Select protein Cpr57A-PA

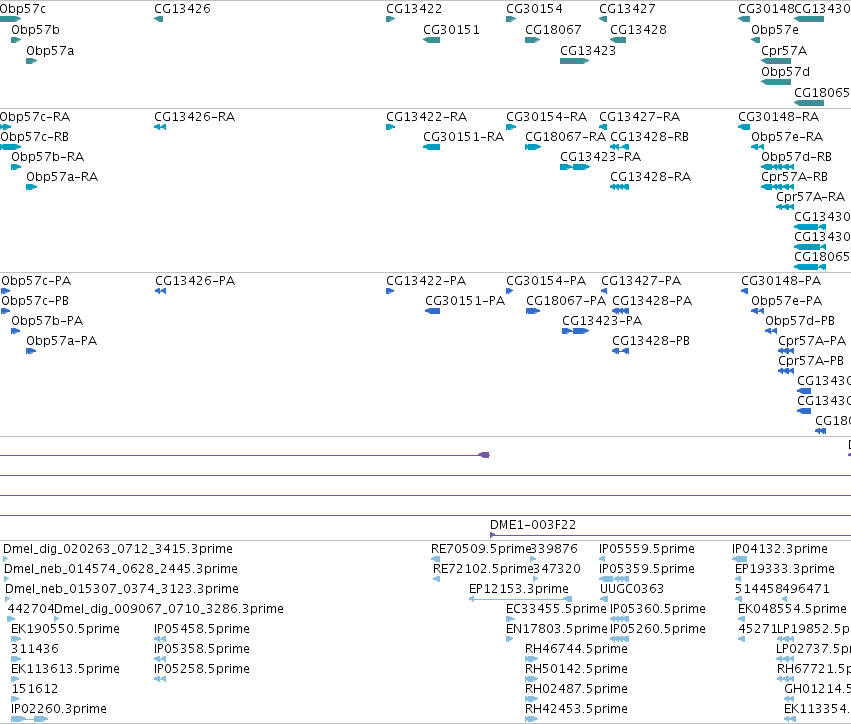coord(812,341)
